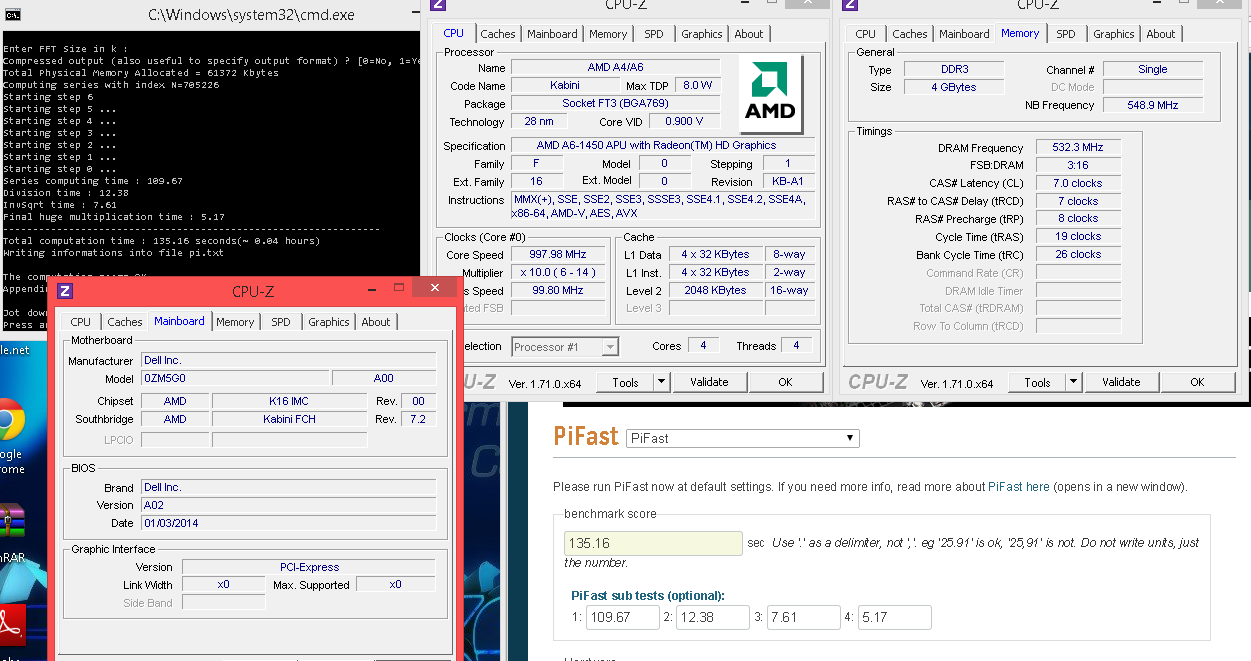Select the 'PCI-Express' graphic interface version
The height and width of the screenshot is (661, 1251).
[309, 567]
